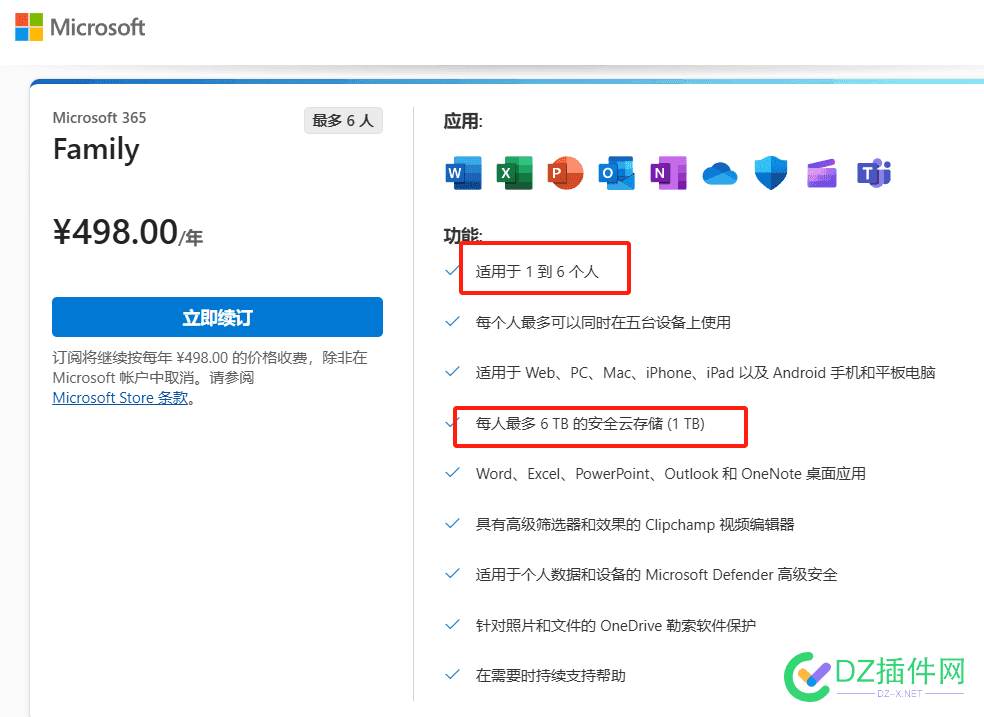Click the PowerPoint app icon
This screenshot has height=717, width=984.
565,173
